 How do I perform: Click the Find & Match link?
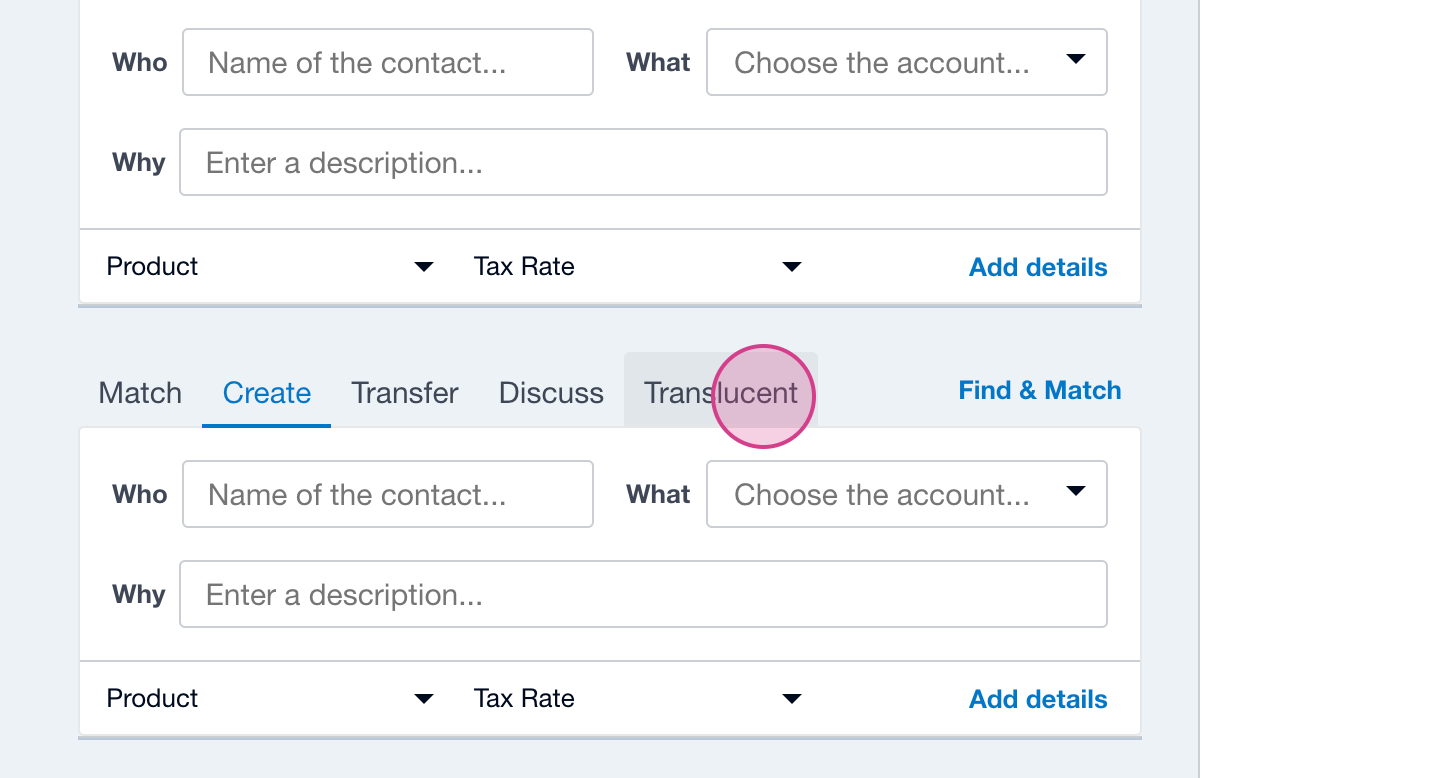[1040, 391]
